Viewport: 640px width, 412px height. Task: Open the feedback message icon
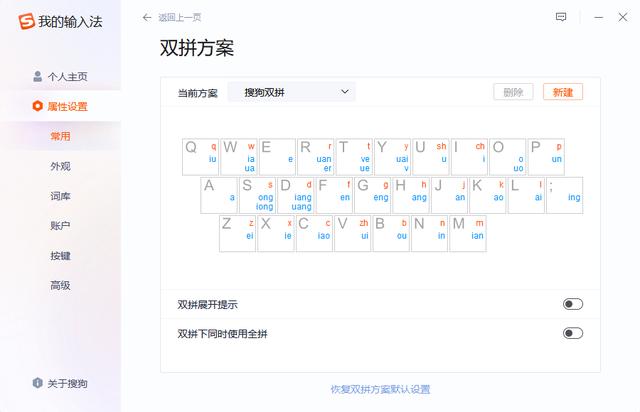coord(561,17)
